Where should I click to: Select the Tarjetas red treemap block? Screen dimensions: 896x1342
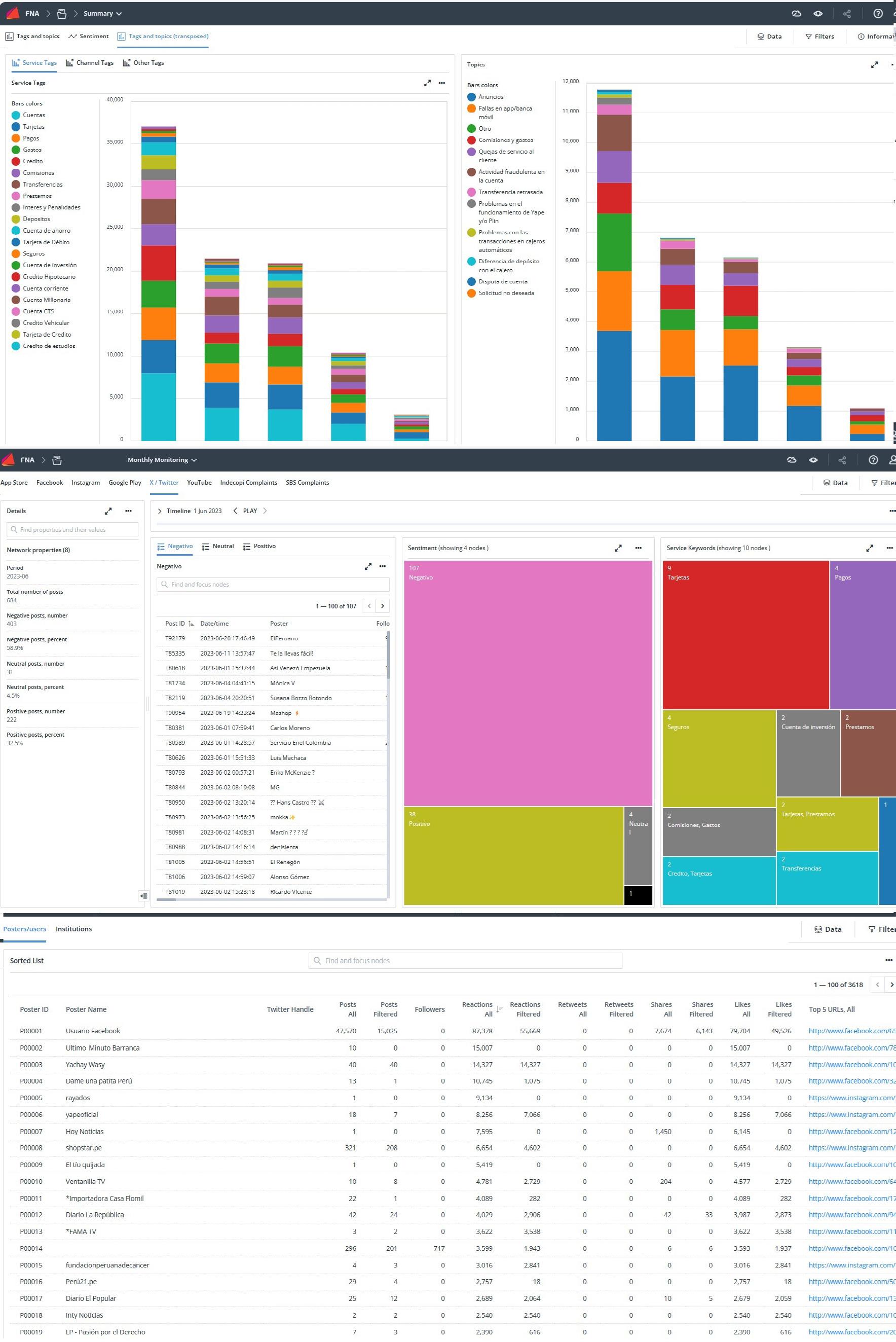745,635
